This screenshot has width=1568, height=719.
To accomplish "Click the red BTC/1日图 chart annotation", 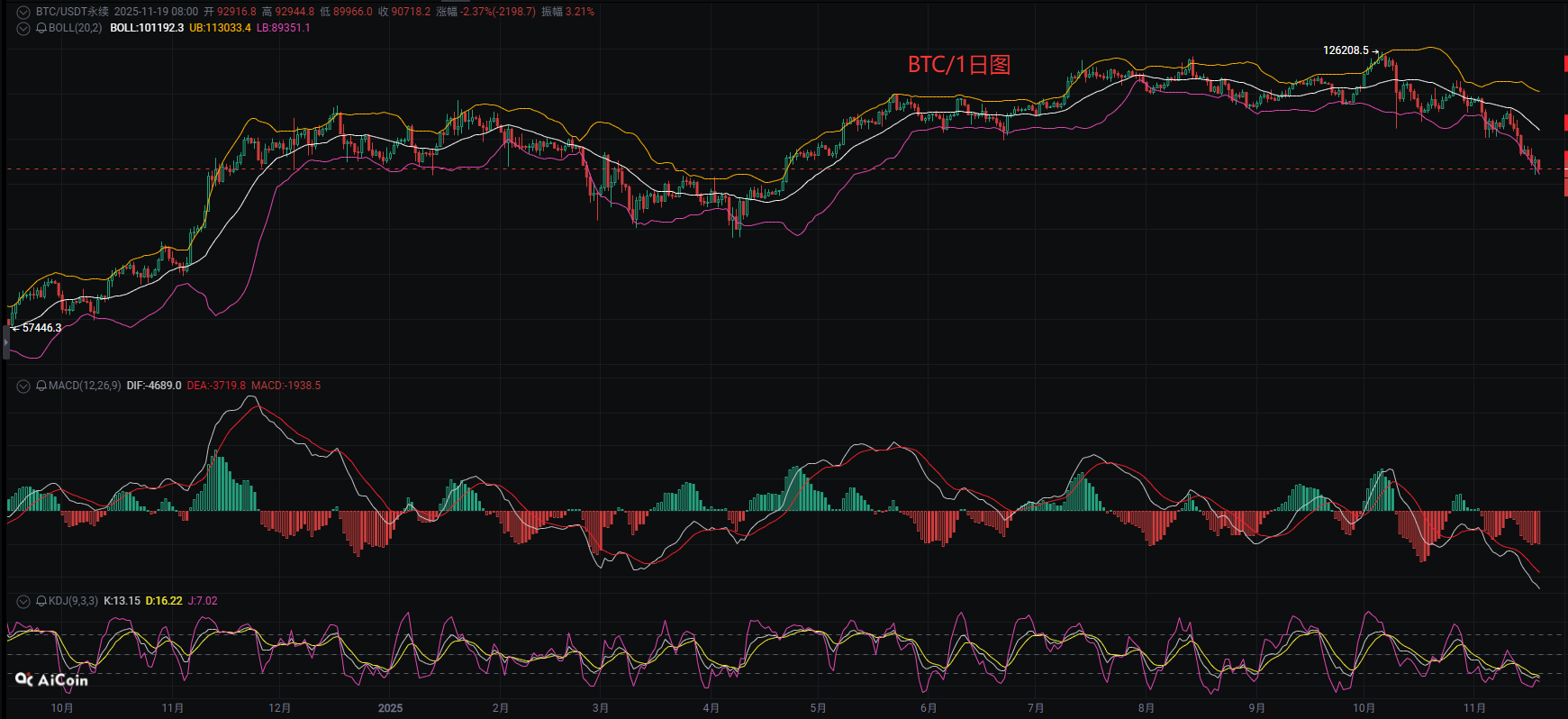I will [x=958, y=65].
